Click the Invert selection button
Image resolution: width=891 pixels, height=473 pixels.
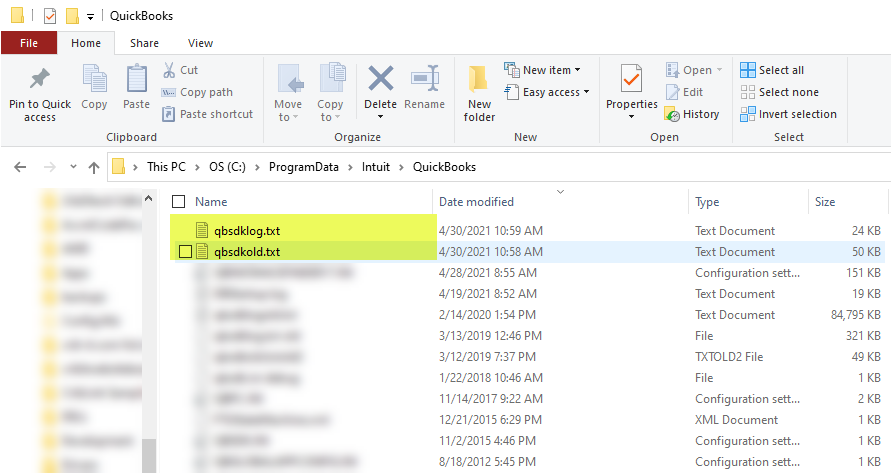pos(788,114)
